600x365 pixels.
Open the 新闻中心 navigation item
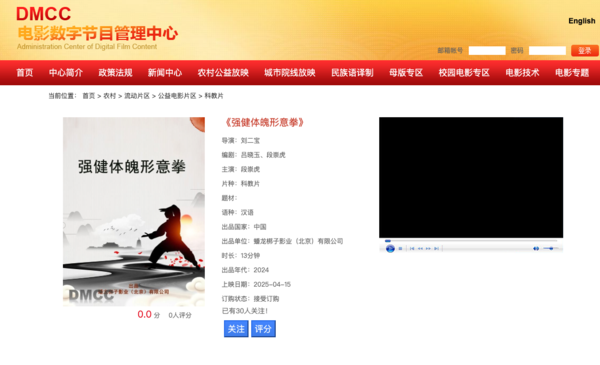click(165, 73)
